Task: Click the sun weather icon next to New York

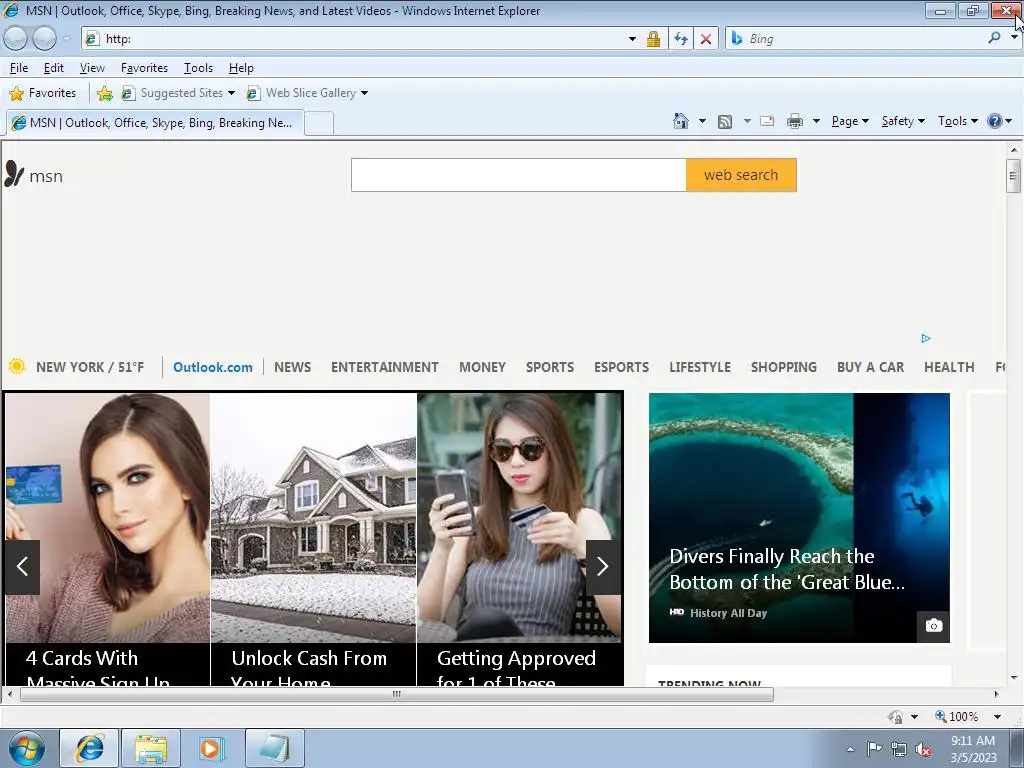Action: (17, 366)
